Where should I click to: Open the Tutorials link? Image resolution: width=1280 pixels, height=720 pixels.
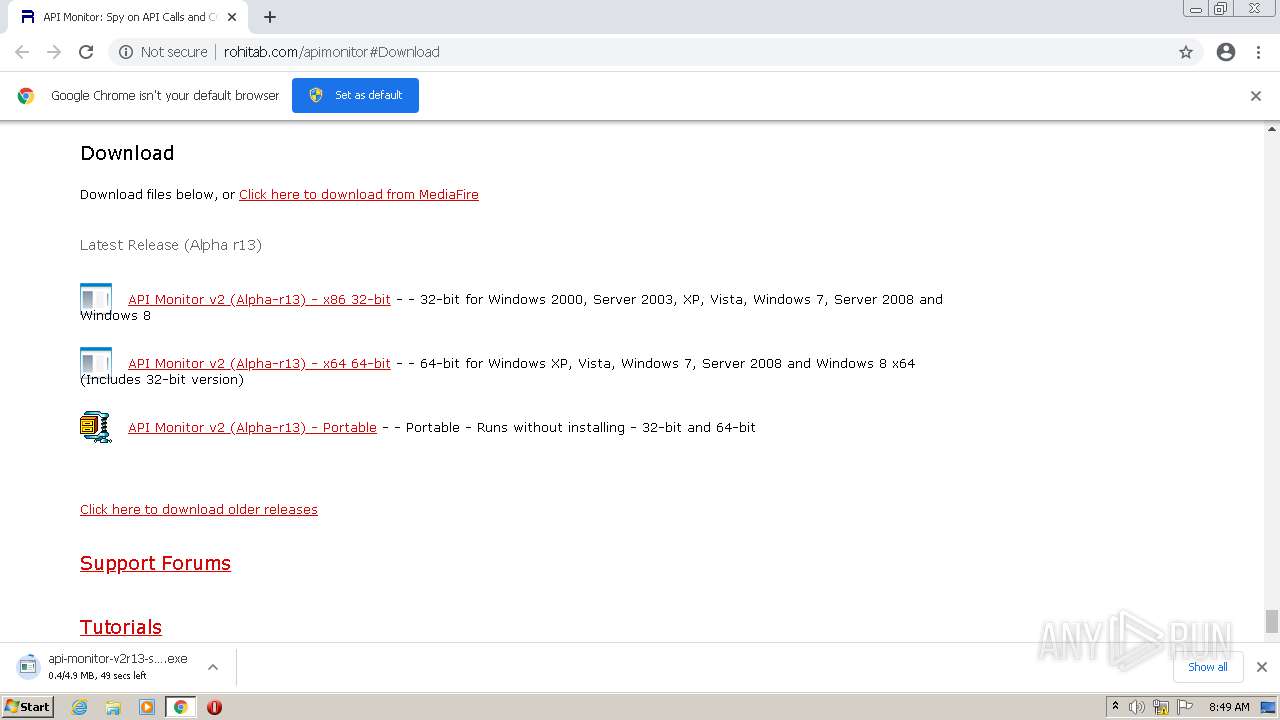tap(121, 627)
